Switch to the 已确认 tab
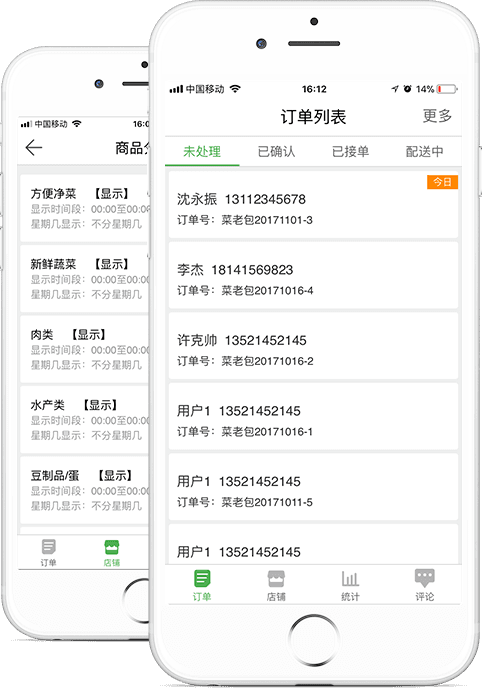 coord(276,152)
